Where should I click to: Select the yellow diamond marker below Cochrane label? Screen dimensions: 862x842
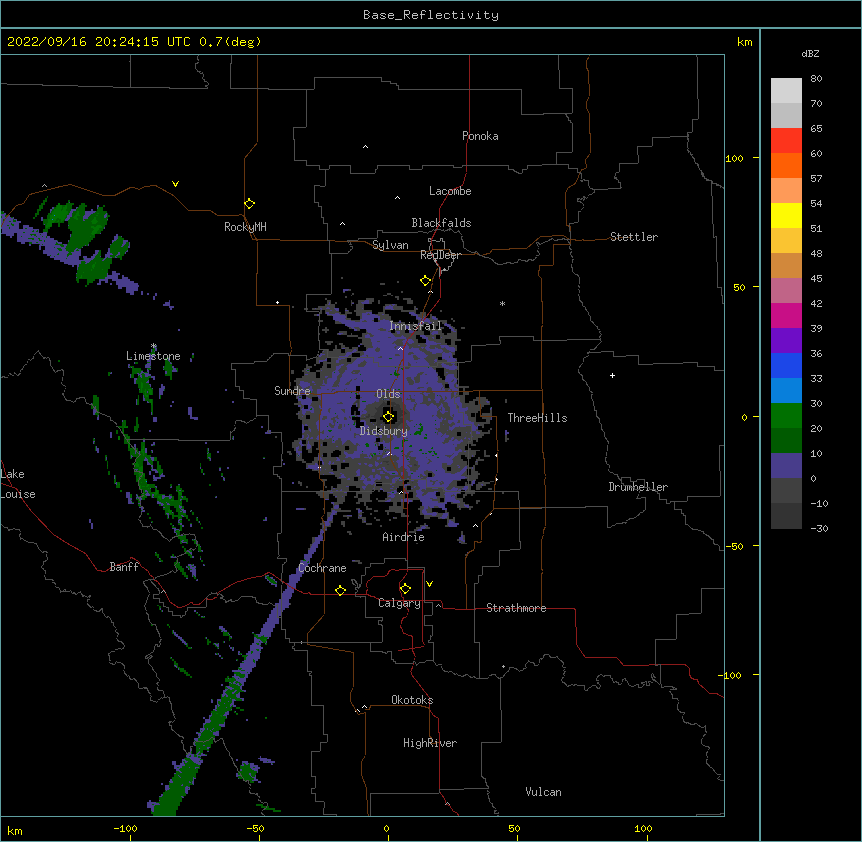(340, 590)
